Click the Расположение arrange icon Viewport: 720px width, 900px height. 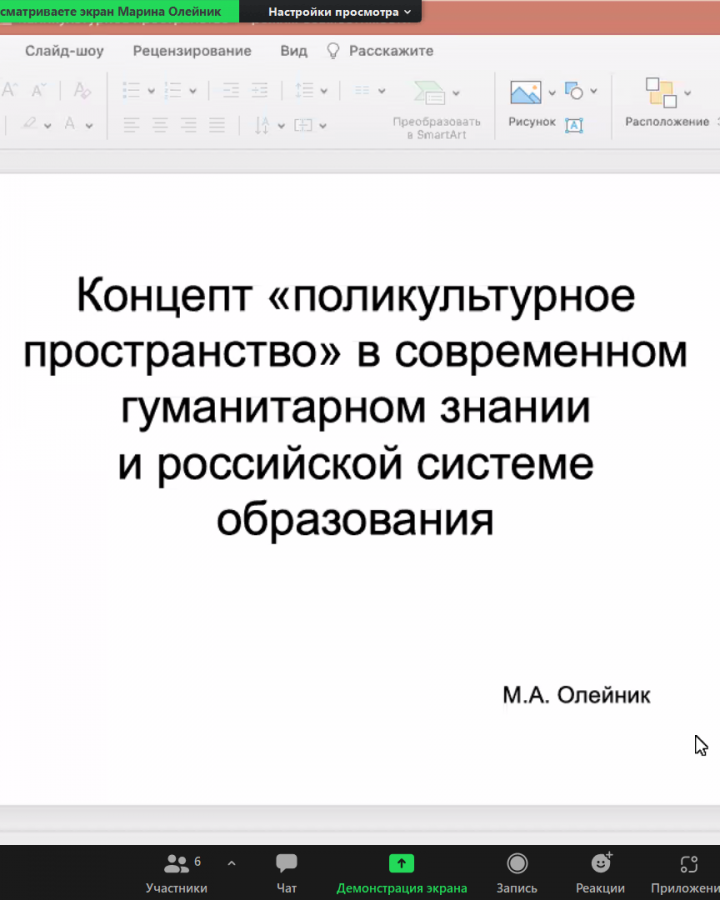tap(660, 93)
